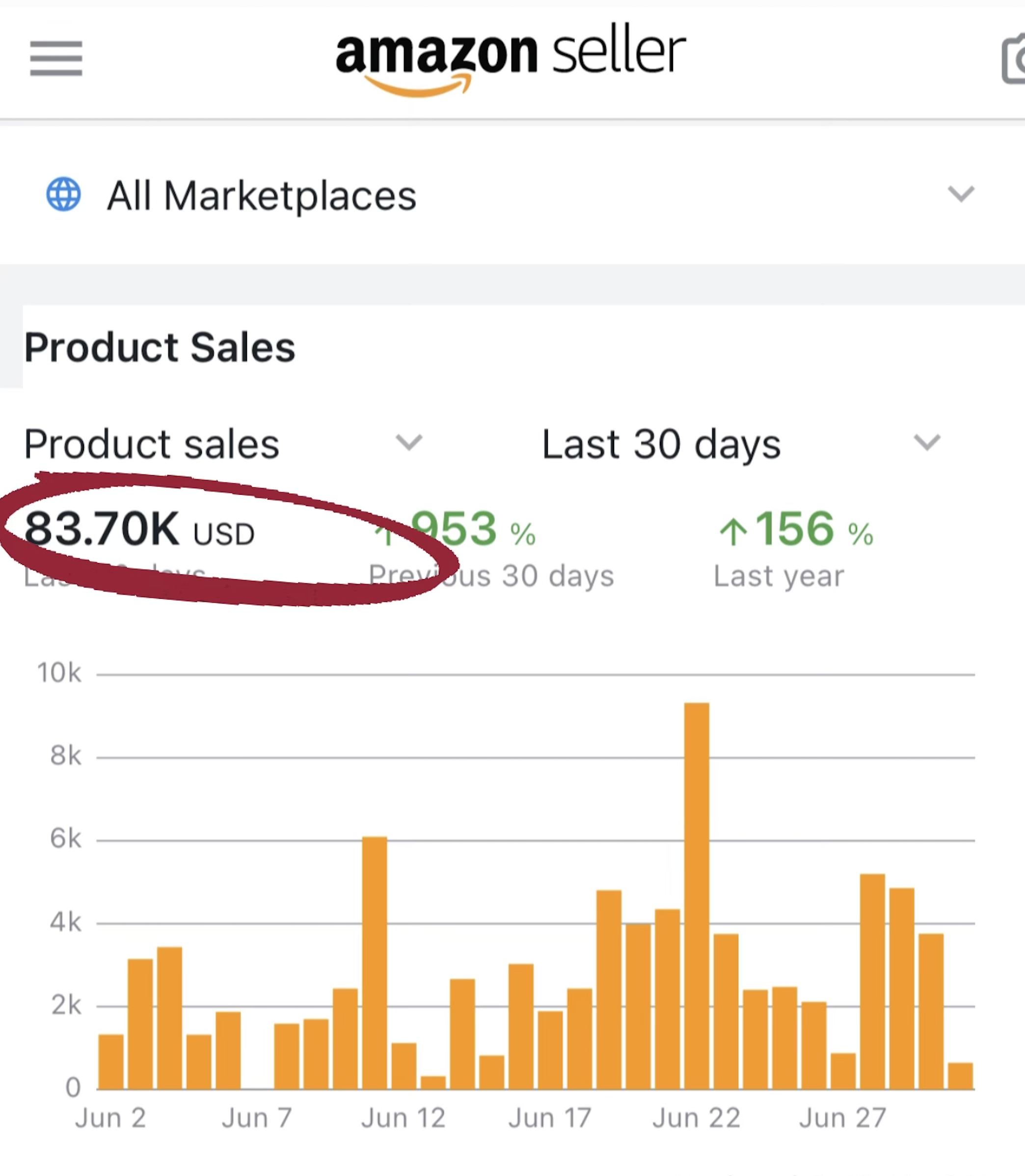This screenshot has width=1025, height=1176.
Task: Open the Product sales metric dropdown
Action: (408, 443)
